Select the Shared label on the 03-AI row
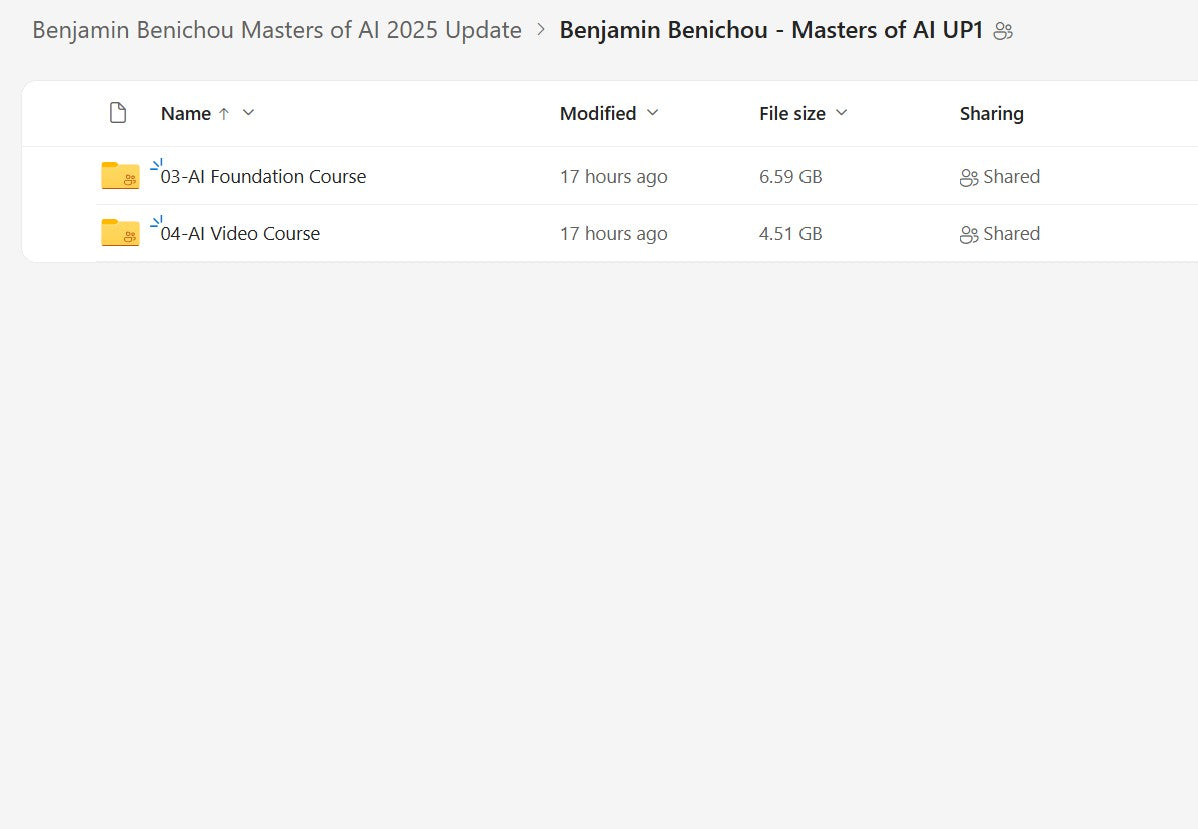Screen dimensions: 1198x829 1013,176
